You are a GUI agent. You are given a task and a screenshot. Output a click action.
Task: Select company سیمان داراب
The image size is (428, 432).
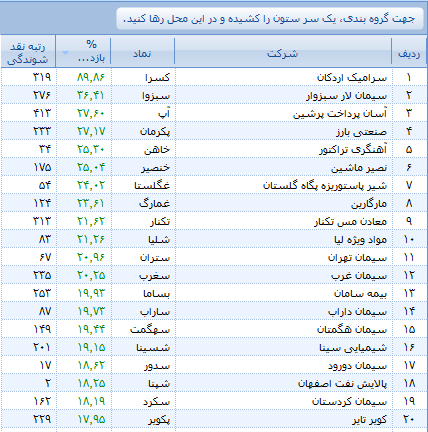(358, 312)
